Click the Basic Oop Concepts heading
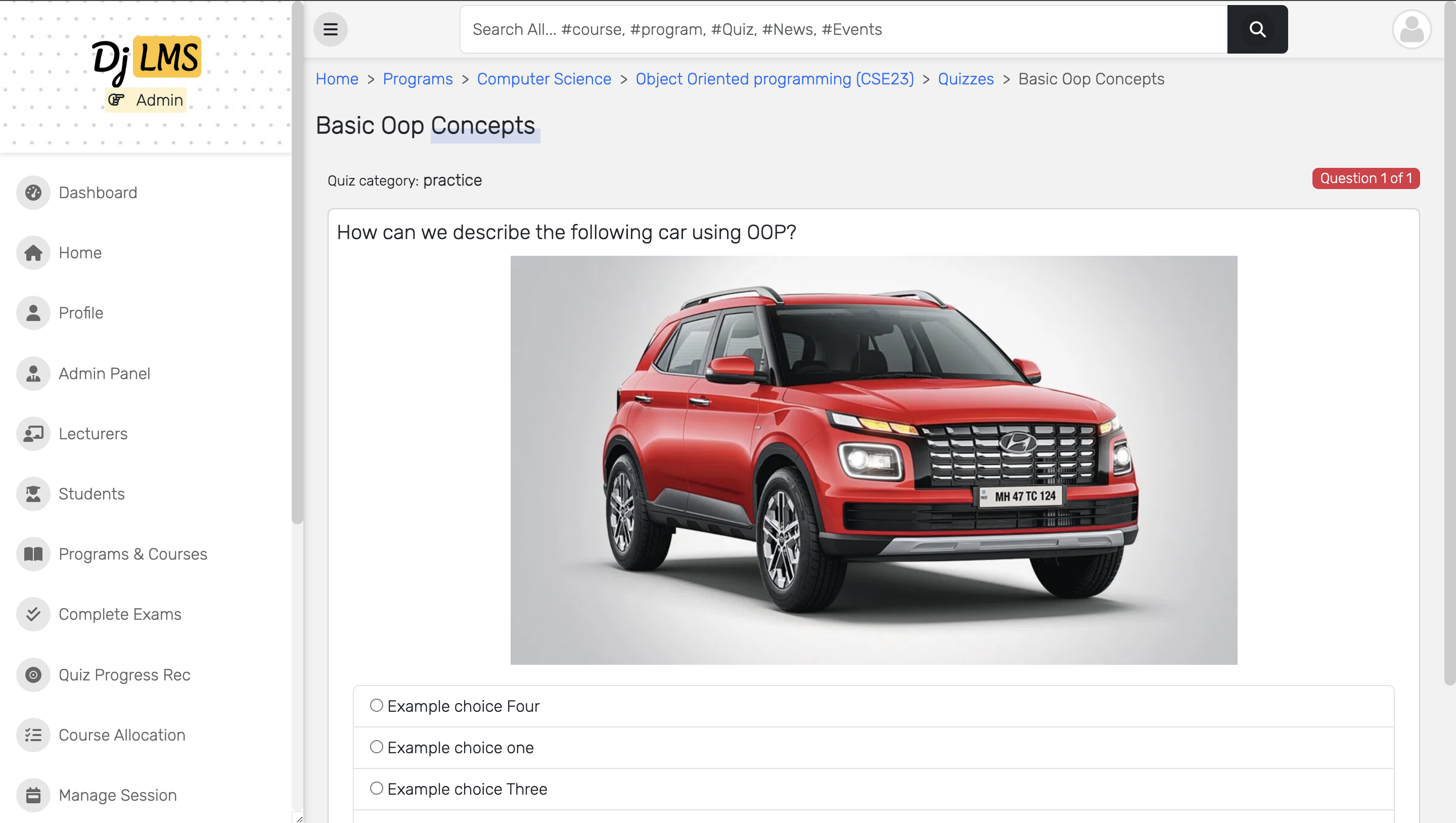The image size is (1456, 823). pos(425,125)
